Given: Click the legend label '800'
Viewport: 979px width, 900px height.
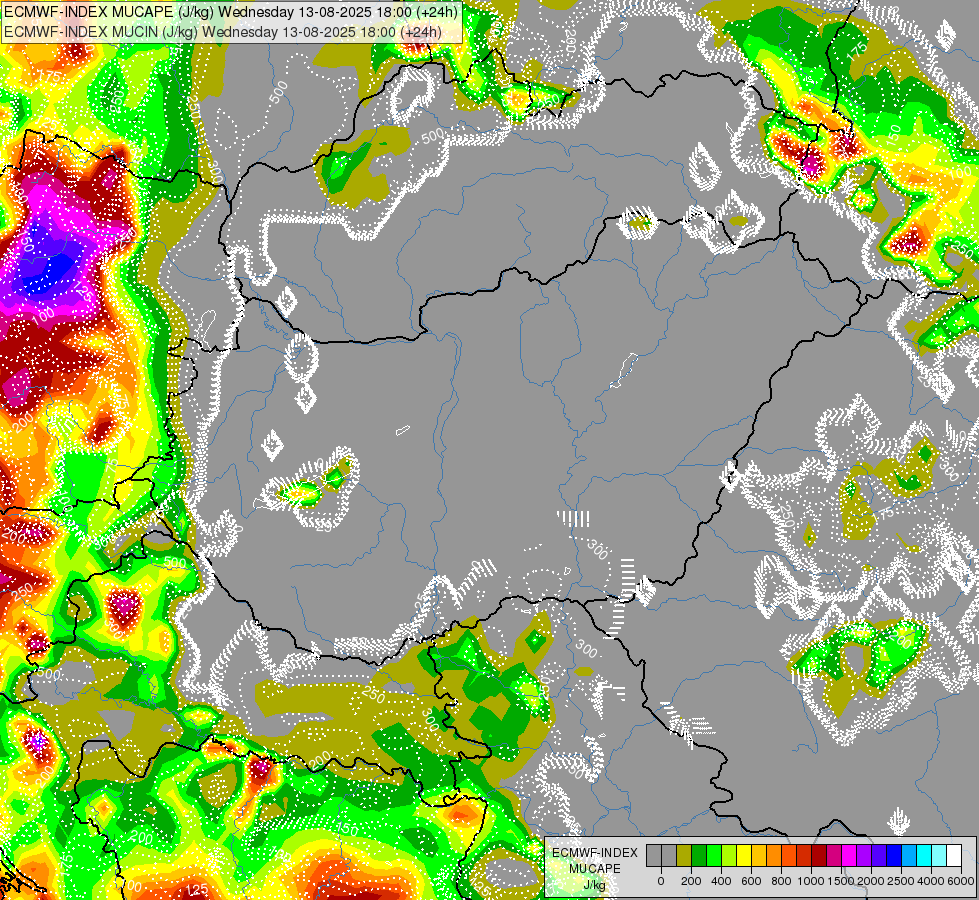Looking at the screenshot, I should pos(781,881).
